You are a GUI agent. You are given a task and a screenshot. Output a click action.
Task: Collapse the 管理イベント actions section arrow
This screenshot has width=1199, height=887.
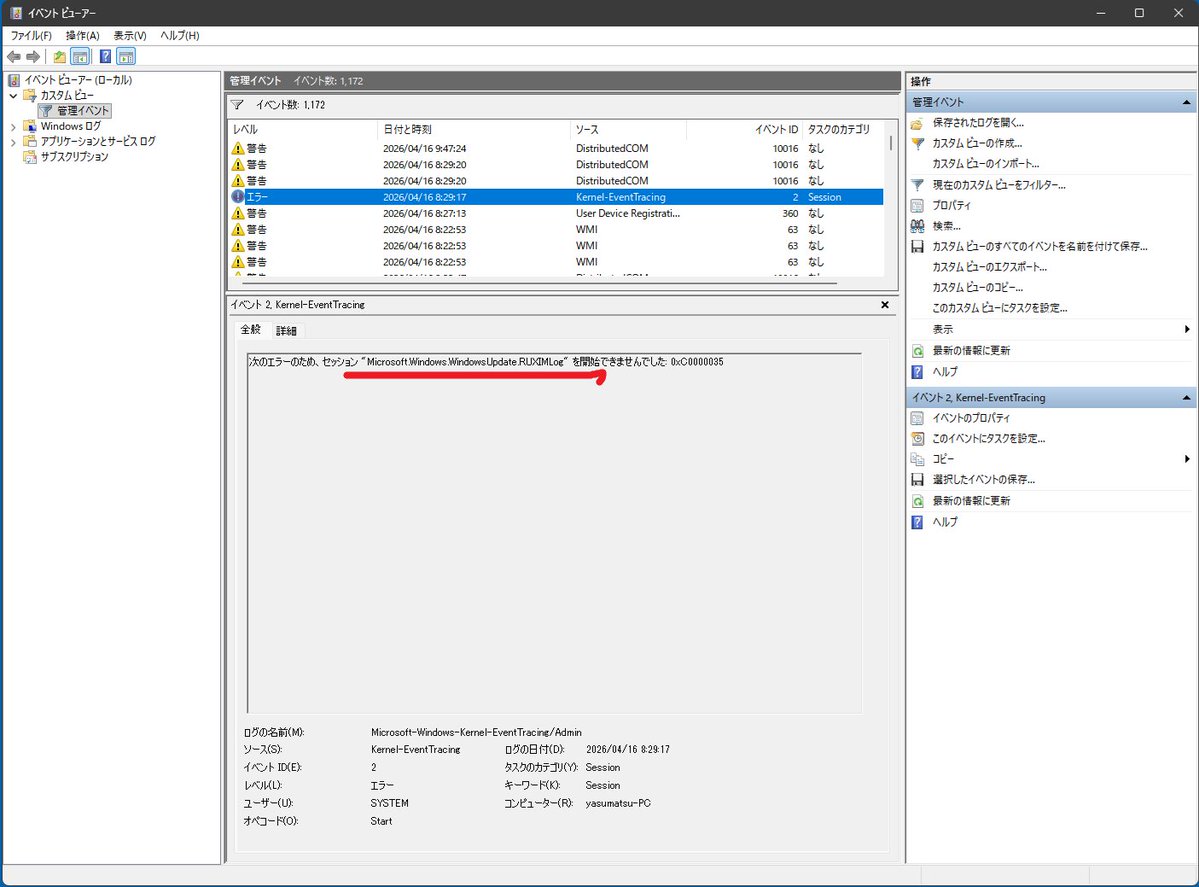tap(1186, 102)
